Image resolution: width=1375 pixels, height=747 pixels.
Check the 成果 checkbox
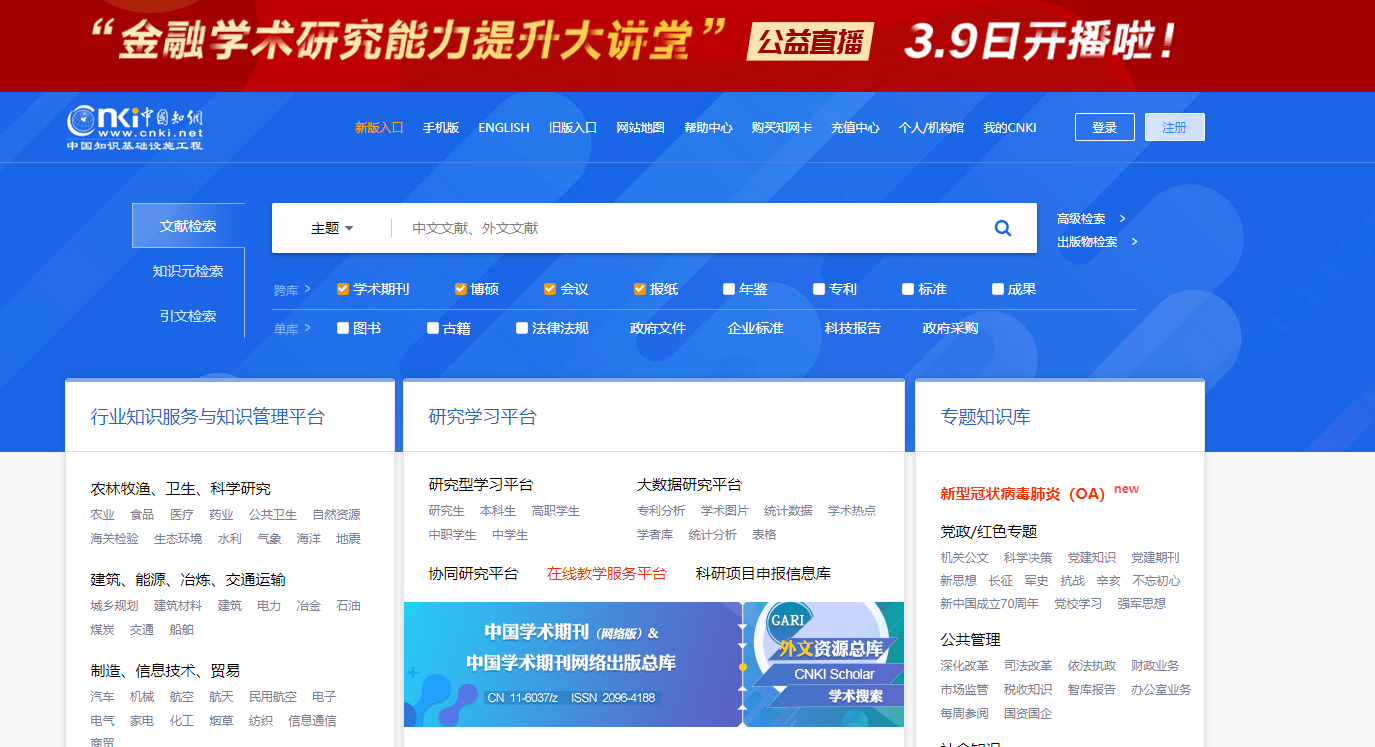tap(998, 289)
